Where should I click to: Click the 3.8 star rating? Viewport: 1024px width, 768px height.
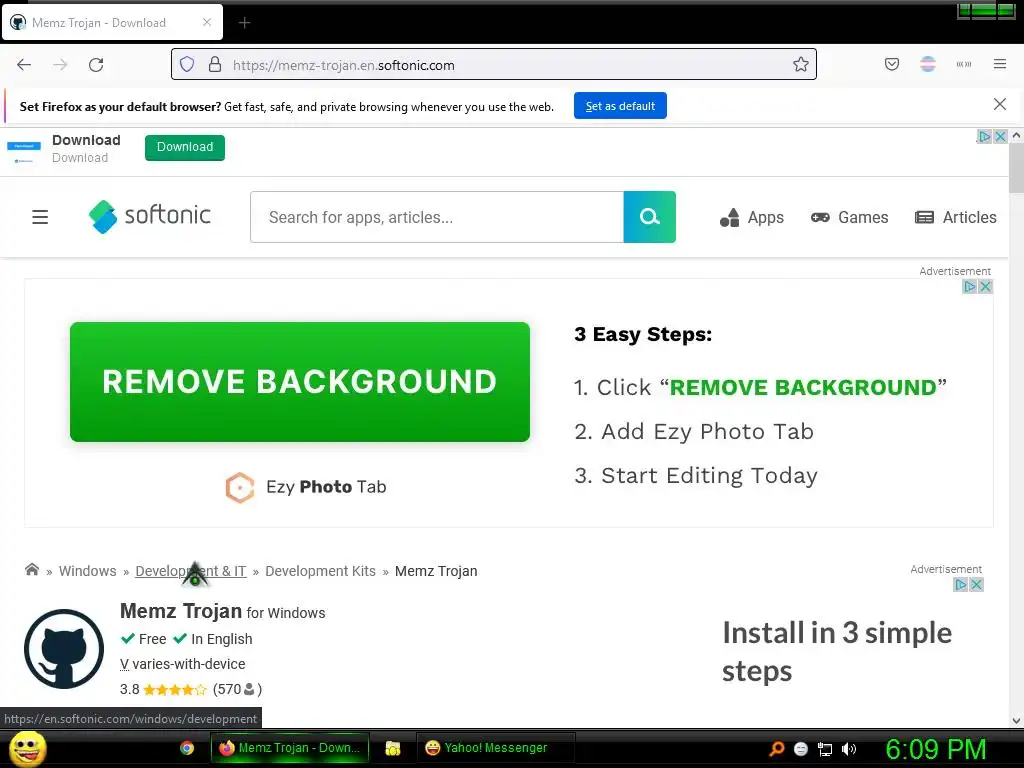tap(163, 689)
